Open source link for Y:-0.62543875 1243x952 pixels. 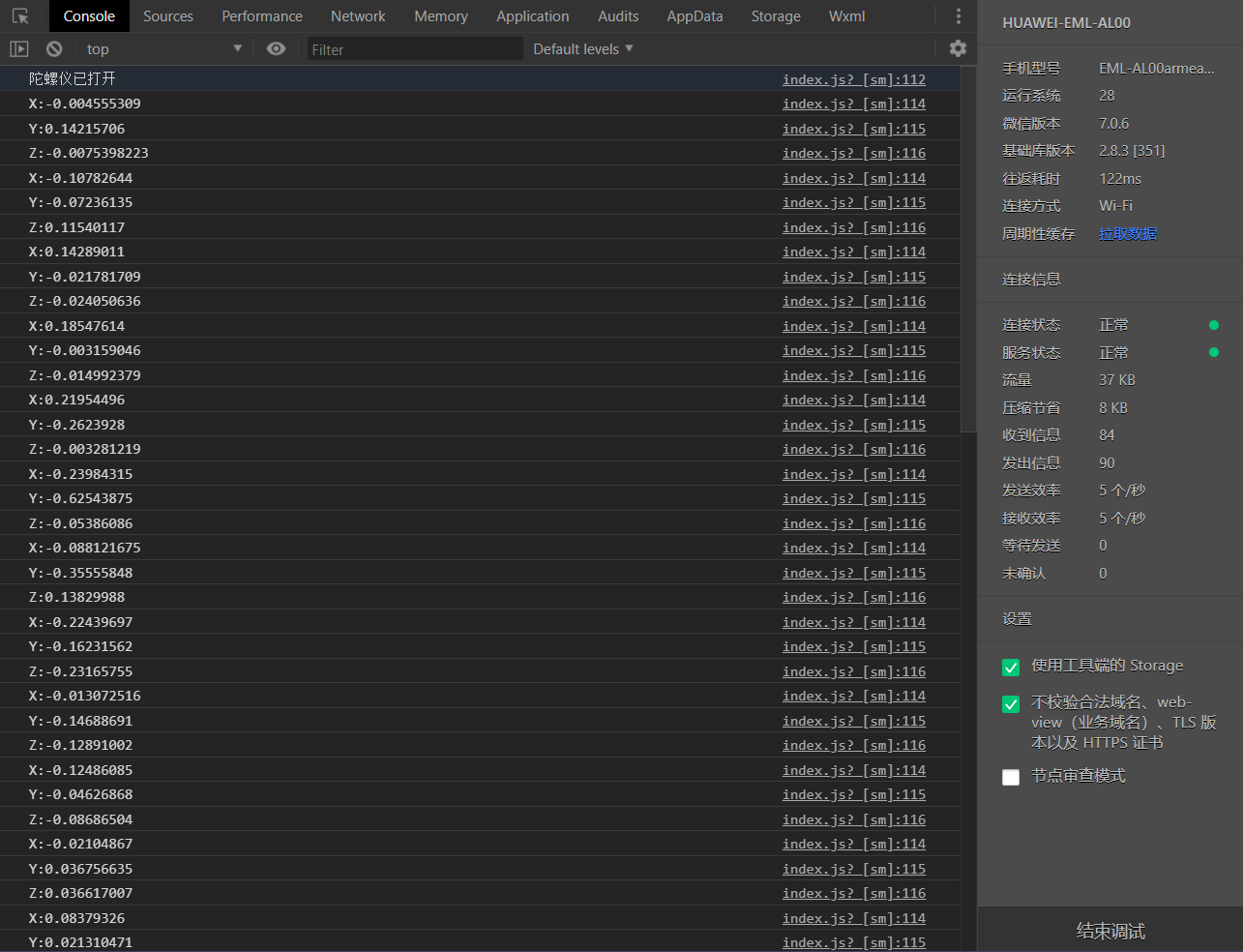(854, 498)
